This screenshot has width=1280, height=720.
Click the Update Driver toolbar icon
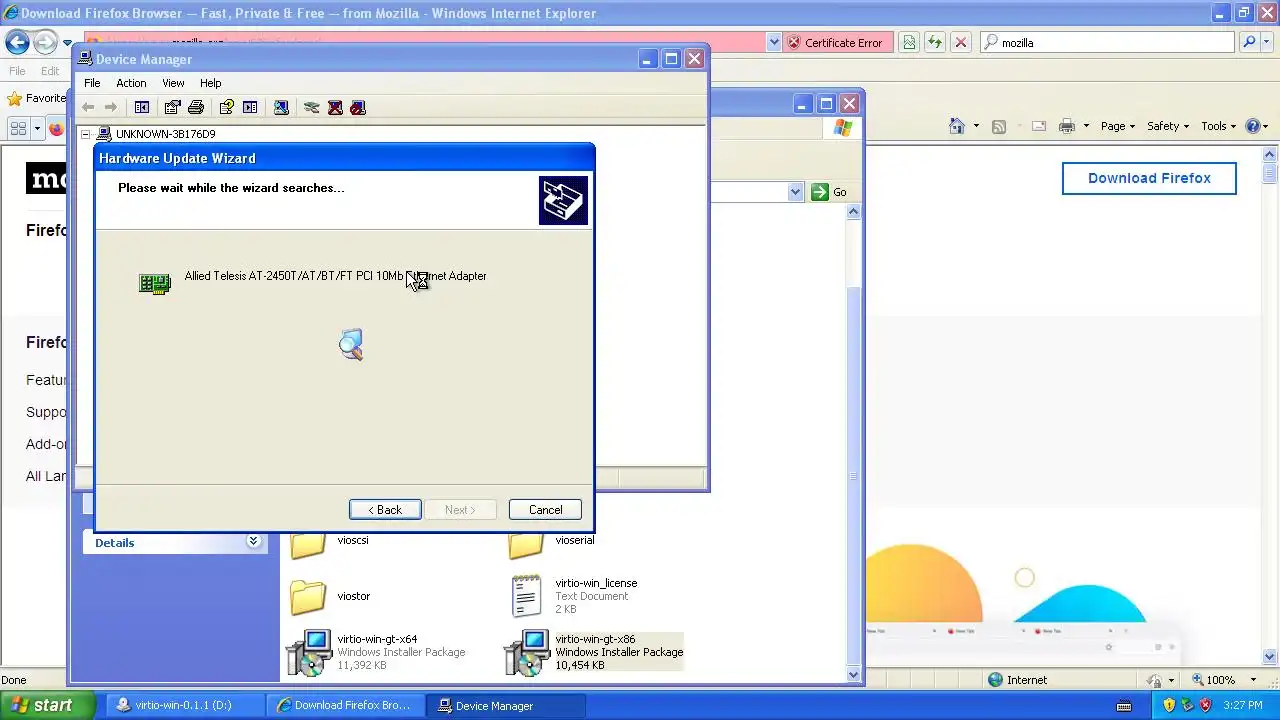pyautogui.click(x=311, y=107)
